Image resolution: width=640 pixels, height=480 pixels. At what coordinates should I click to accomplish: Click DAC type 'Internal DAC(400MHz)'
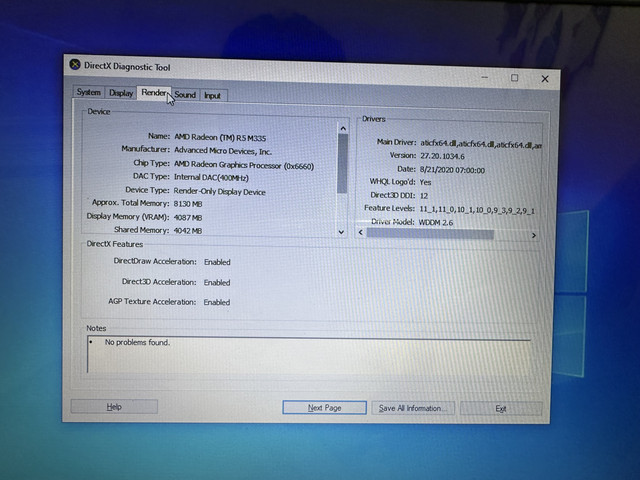pyautogui.click(x=211, y=178)
